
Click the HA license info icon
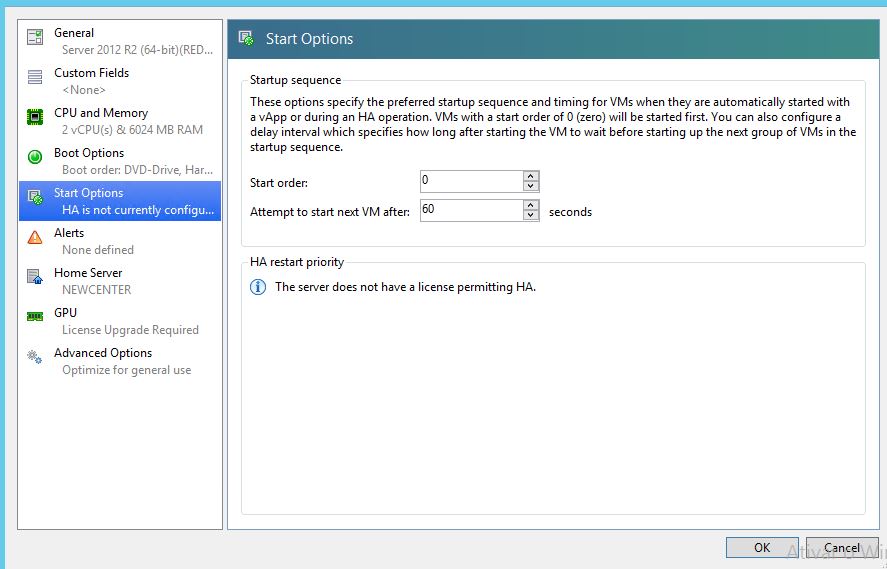point(257,287)
